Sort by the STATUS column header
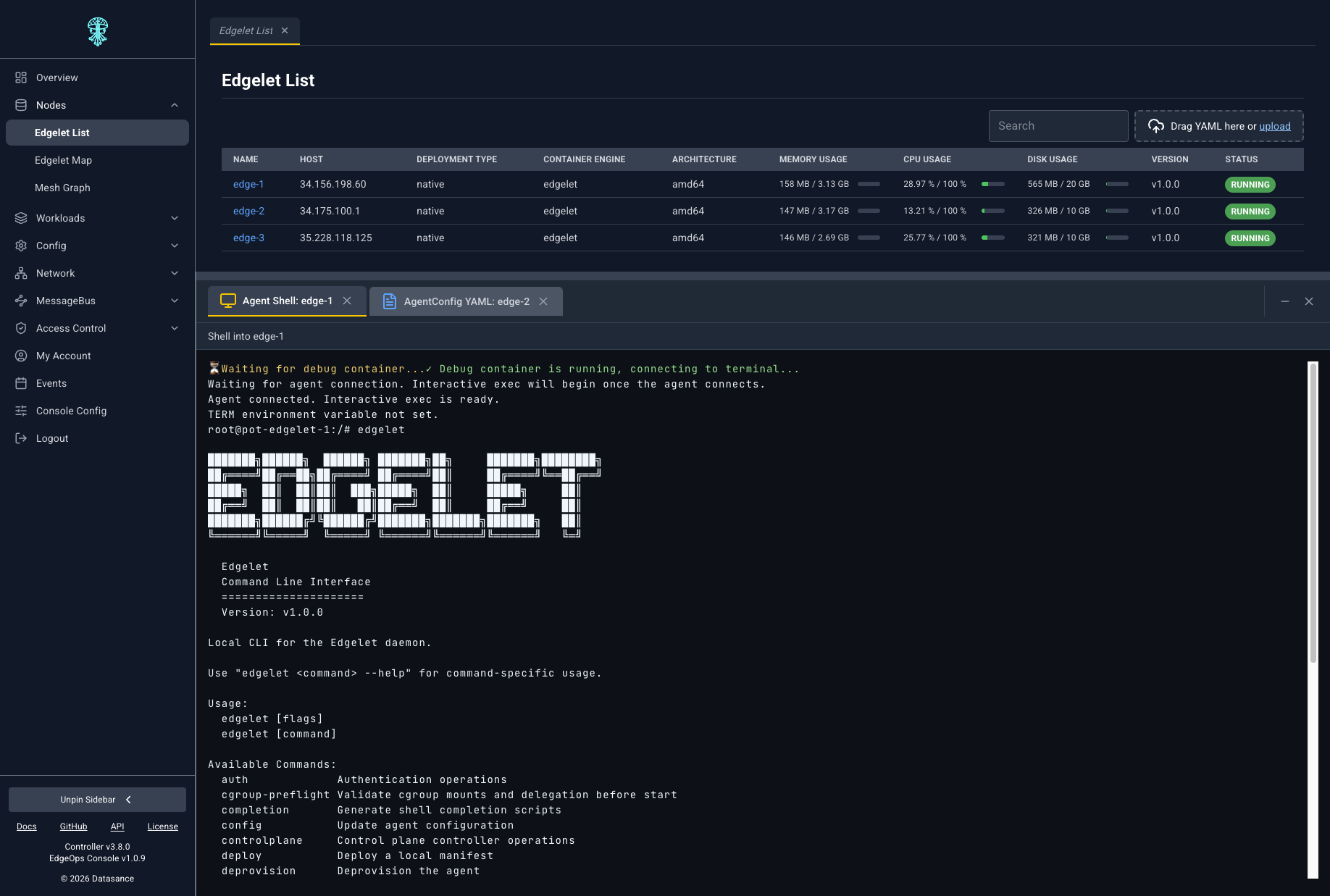Image resolution: width=1330 pixels, height=896 pixels. [1241, 159]
